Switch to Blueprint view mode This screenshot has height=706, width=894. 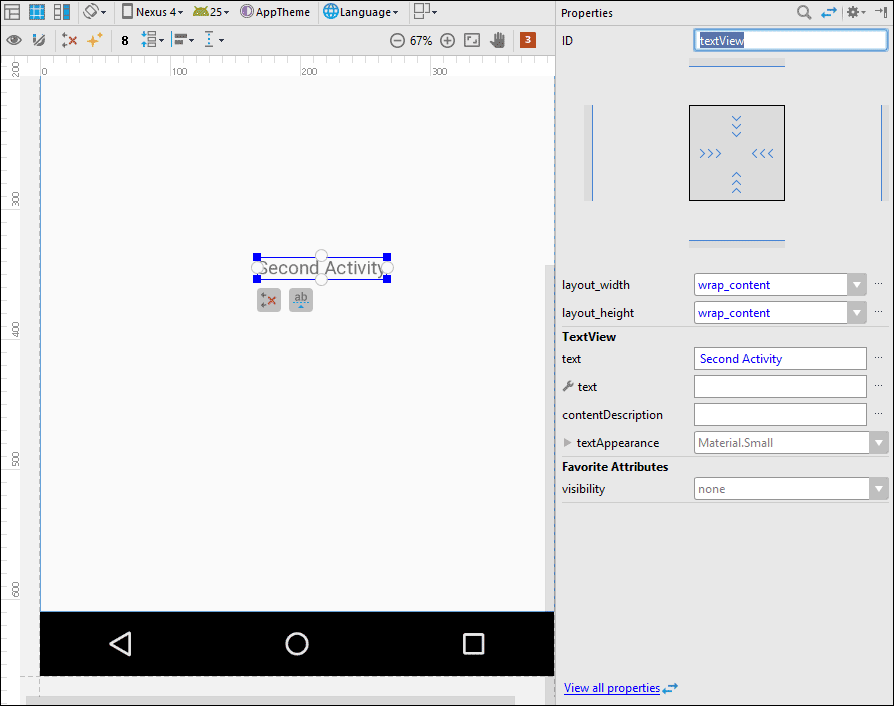tap(37, 12)
